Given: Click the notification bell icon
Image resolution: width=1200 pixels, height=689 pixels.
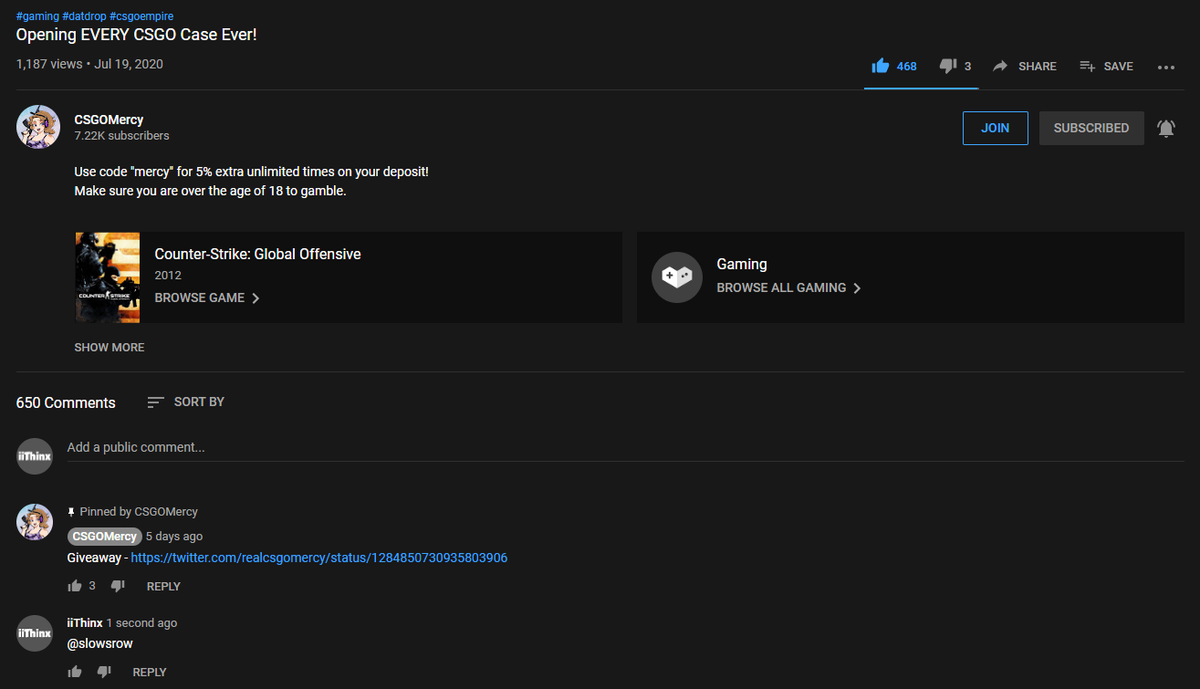Looking at the screenshot, I should pyautogui.click(x=1166, y=128).
